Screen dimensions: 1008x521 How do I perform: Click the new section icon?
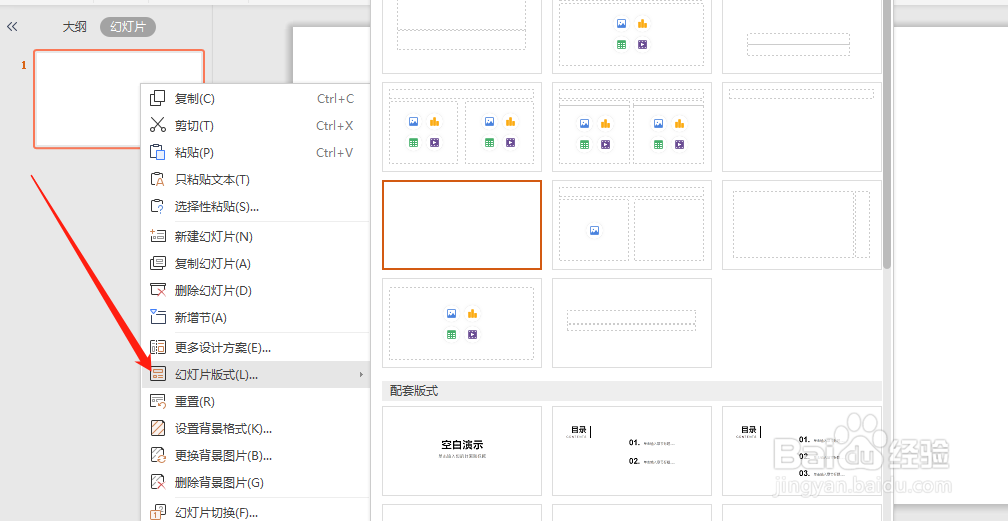pos(158,317)
